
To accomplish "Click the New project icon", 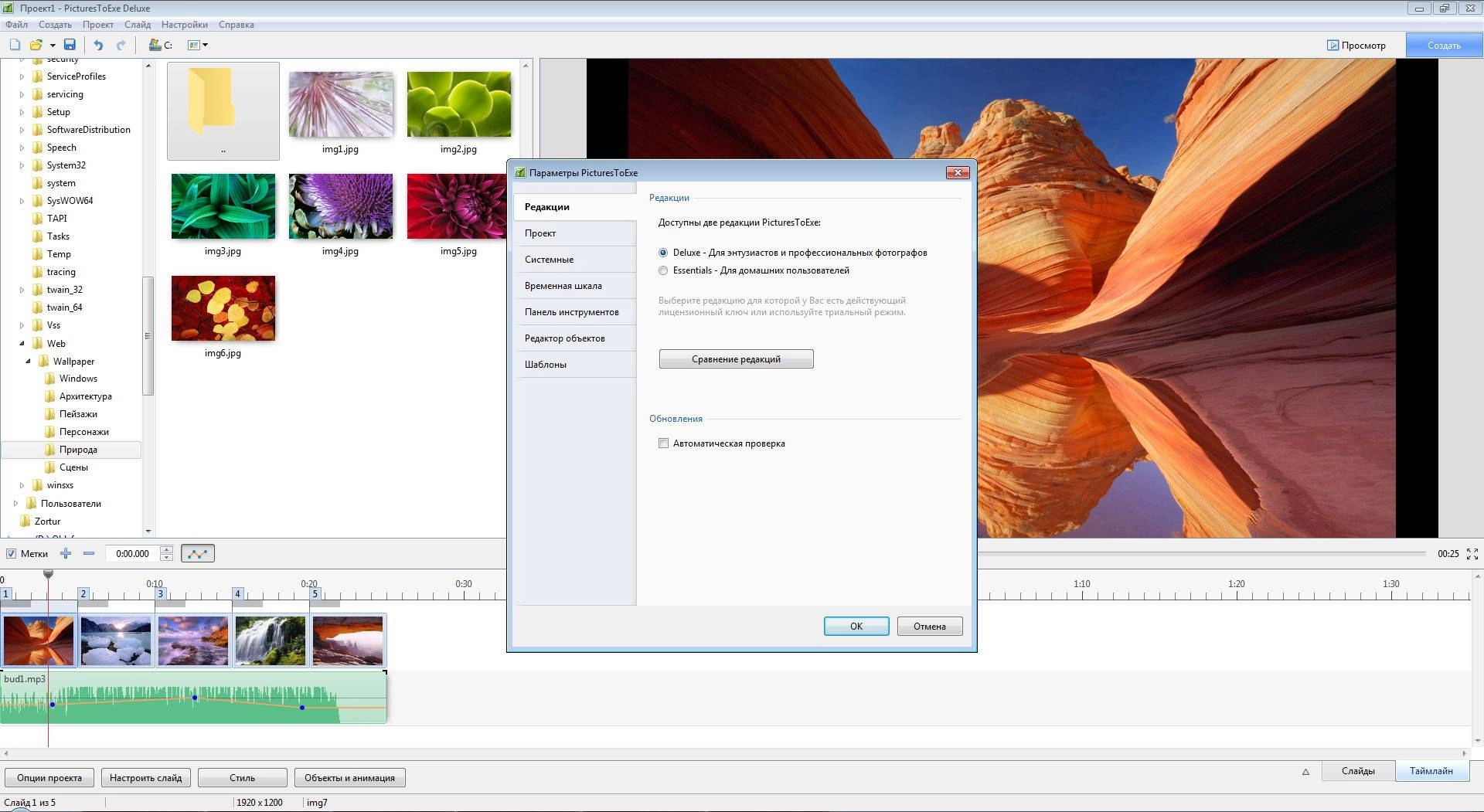I will (14, 45).
